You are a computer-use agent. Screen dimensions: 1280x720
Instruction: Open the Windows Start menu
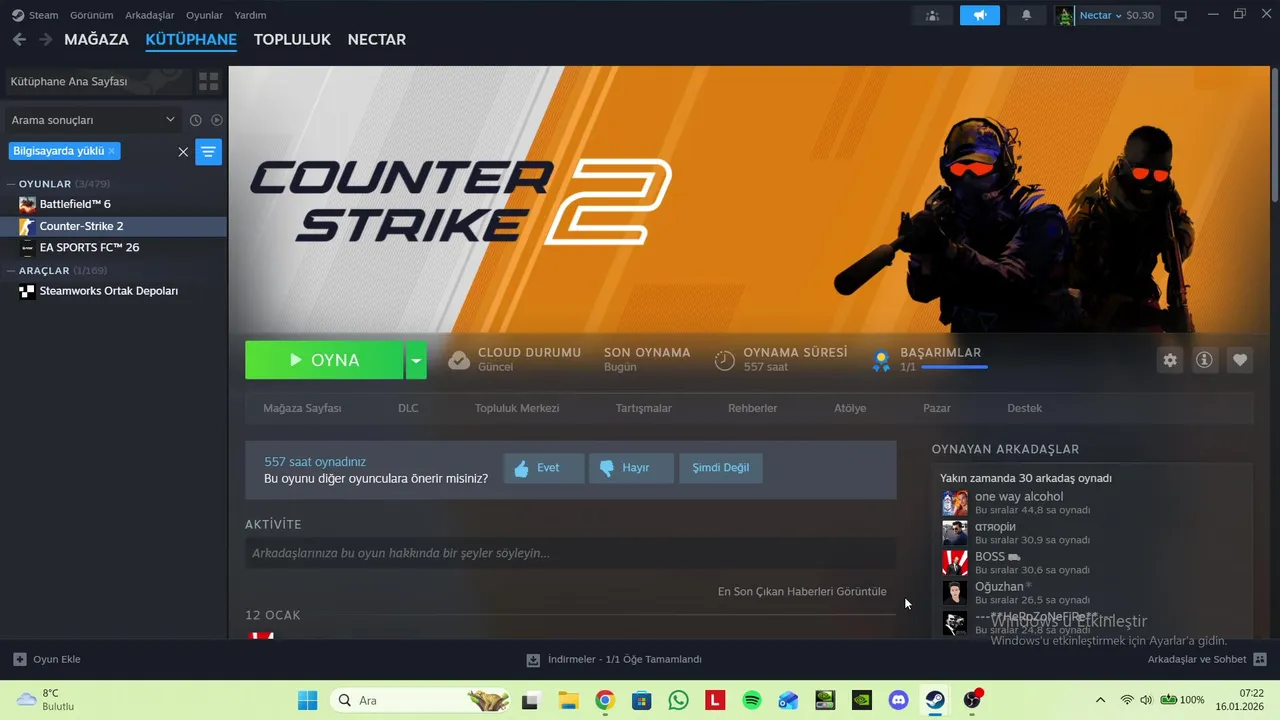(x=307, y=700)
